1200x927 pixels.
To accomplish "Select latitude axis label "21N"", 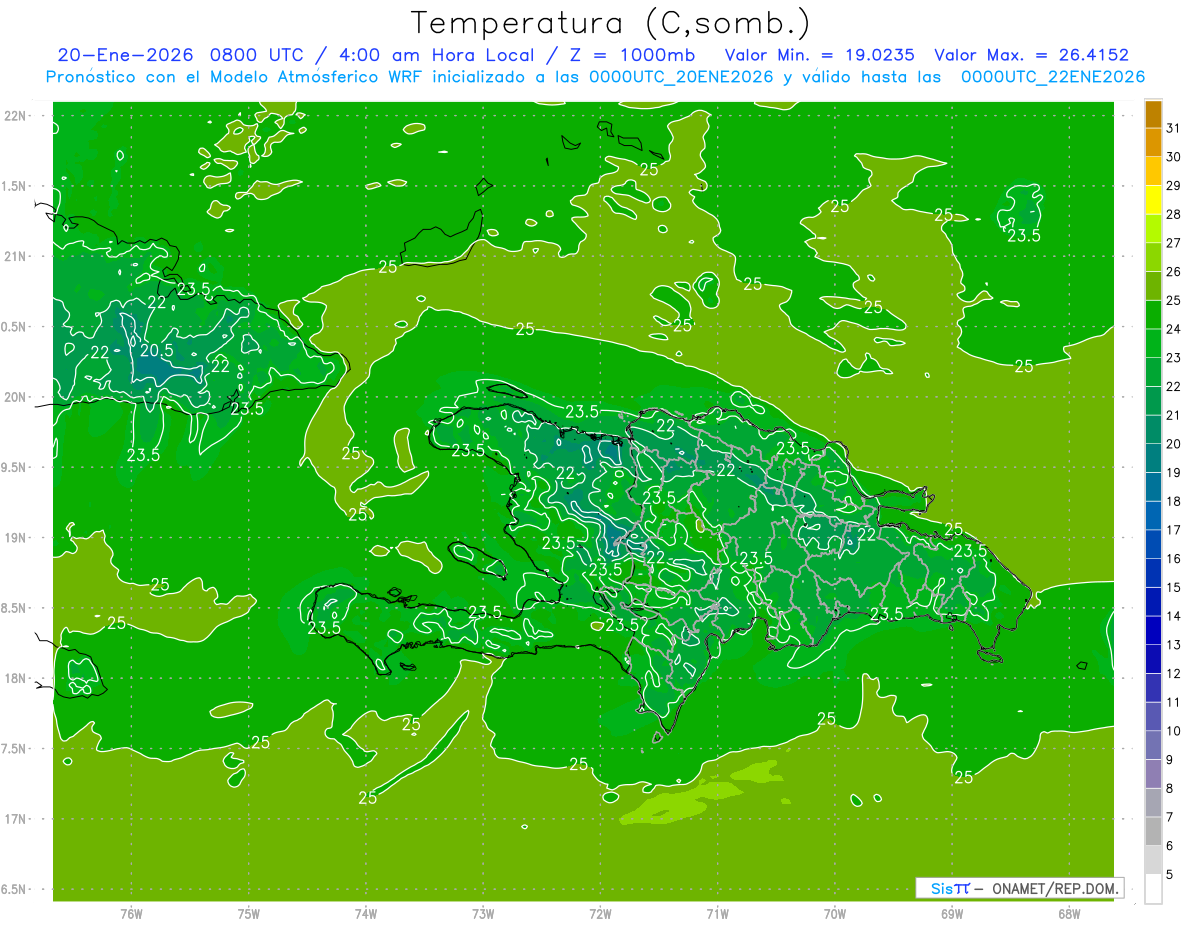I will click(x=14, y=256).
